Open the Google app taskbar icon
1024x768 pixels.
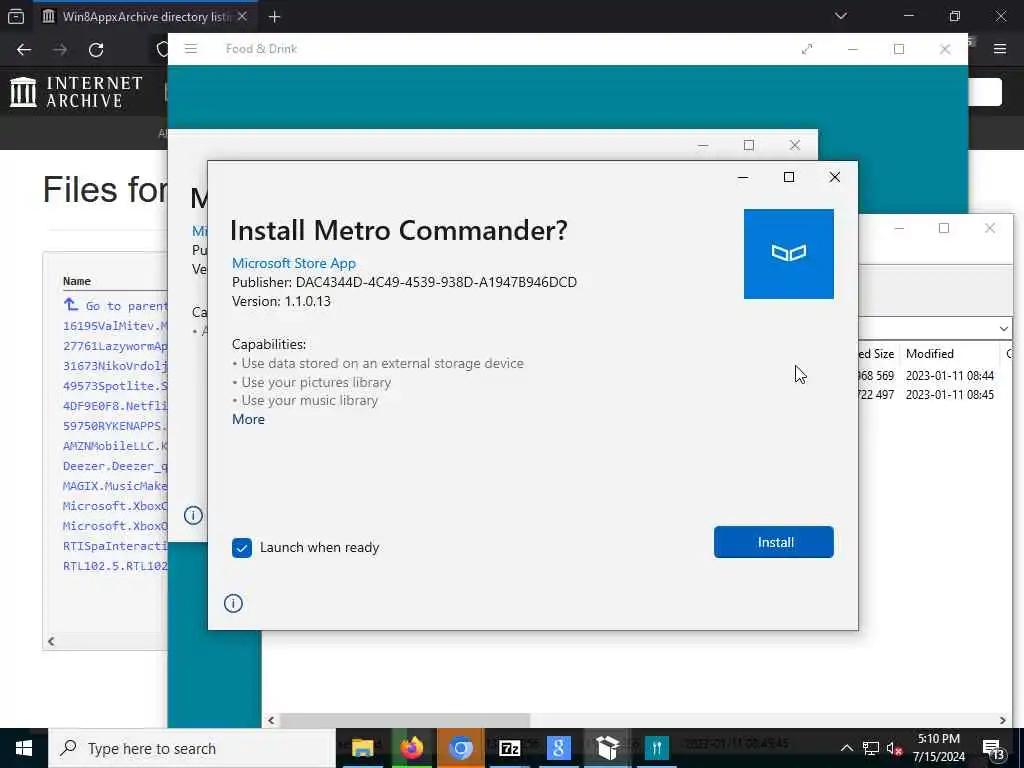pyautogui.click(x=558, y=748)
